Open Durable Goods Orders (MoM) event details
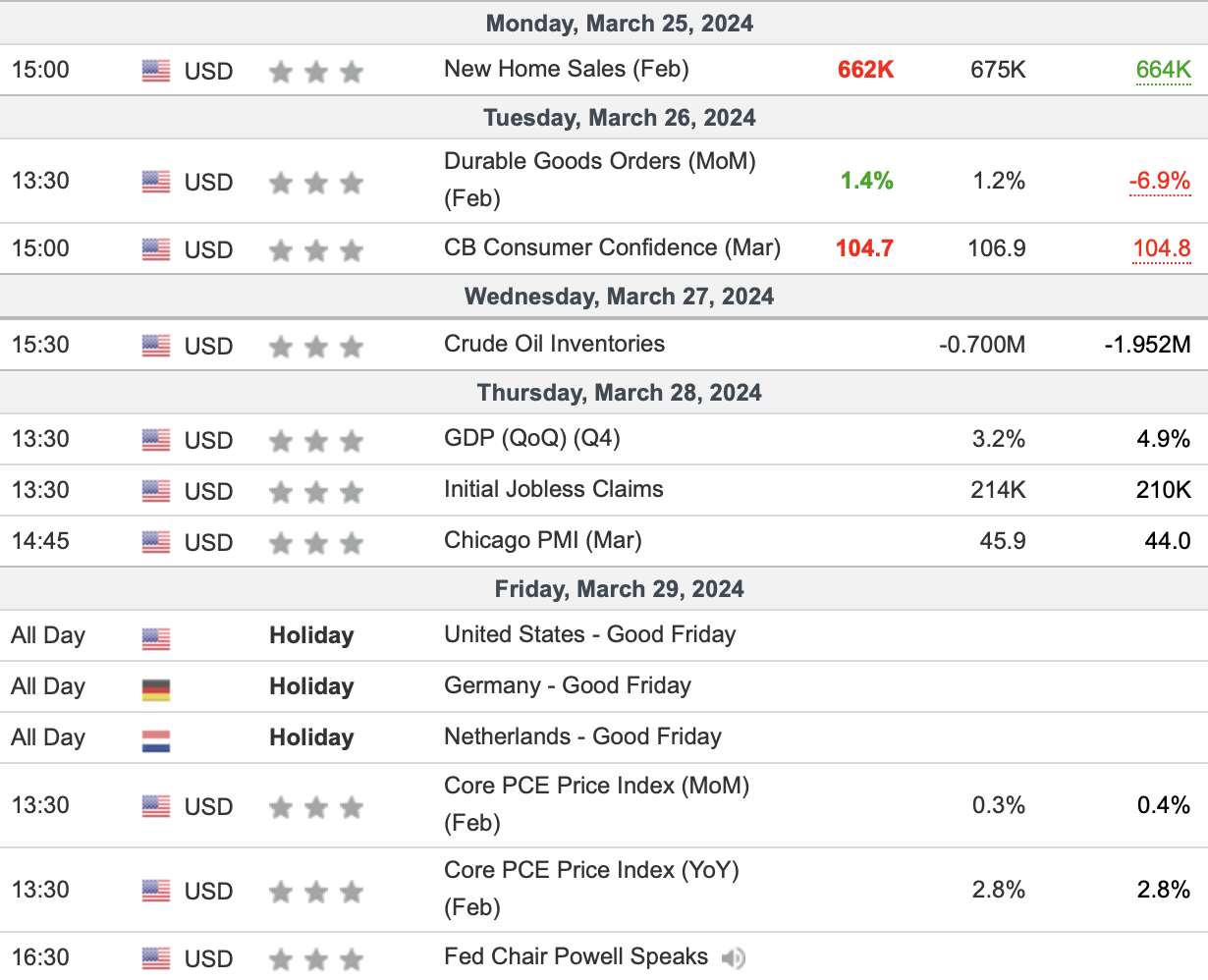The width and height of the screenshot is (1208, 980). (600, 180)
